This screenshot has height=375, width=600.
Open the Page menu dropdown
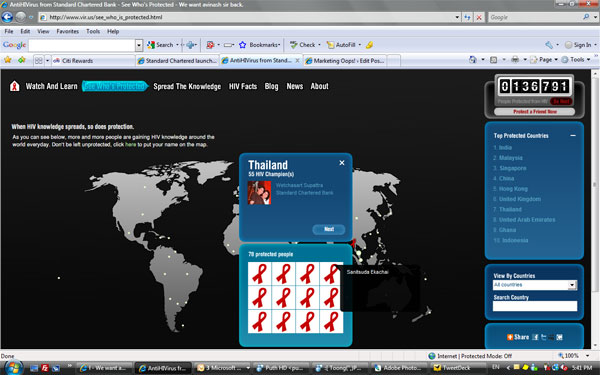coord(544,59)
